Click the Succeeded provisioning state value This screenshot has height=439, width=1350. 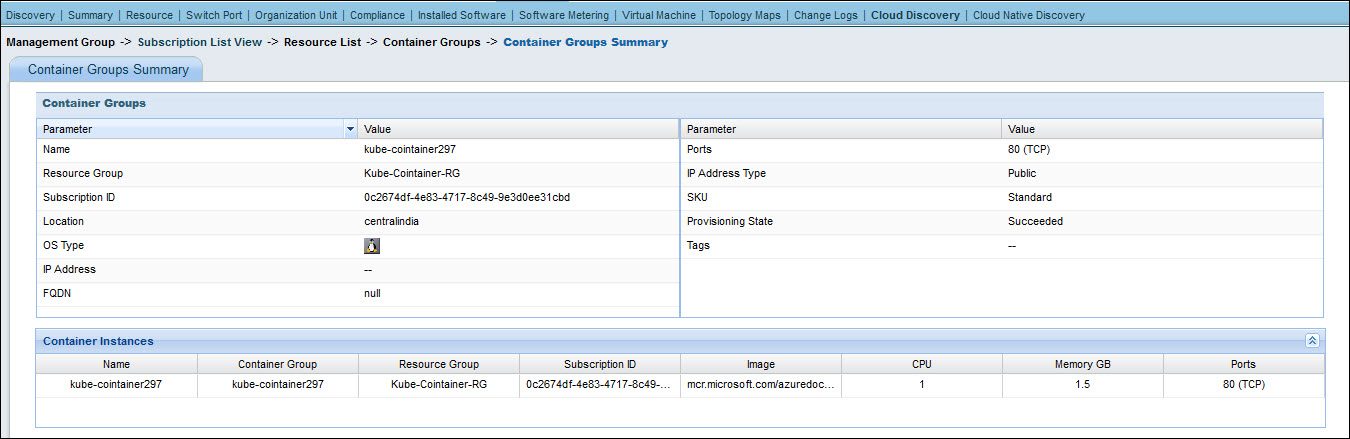point(1035,221)
